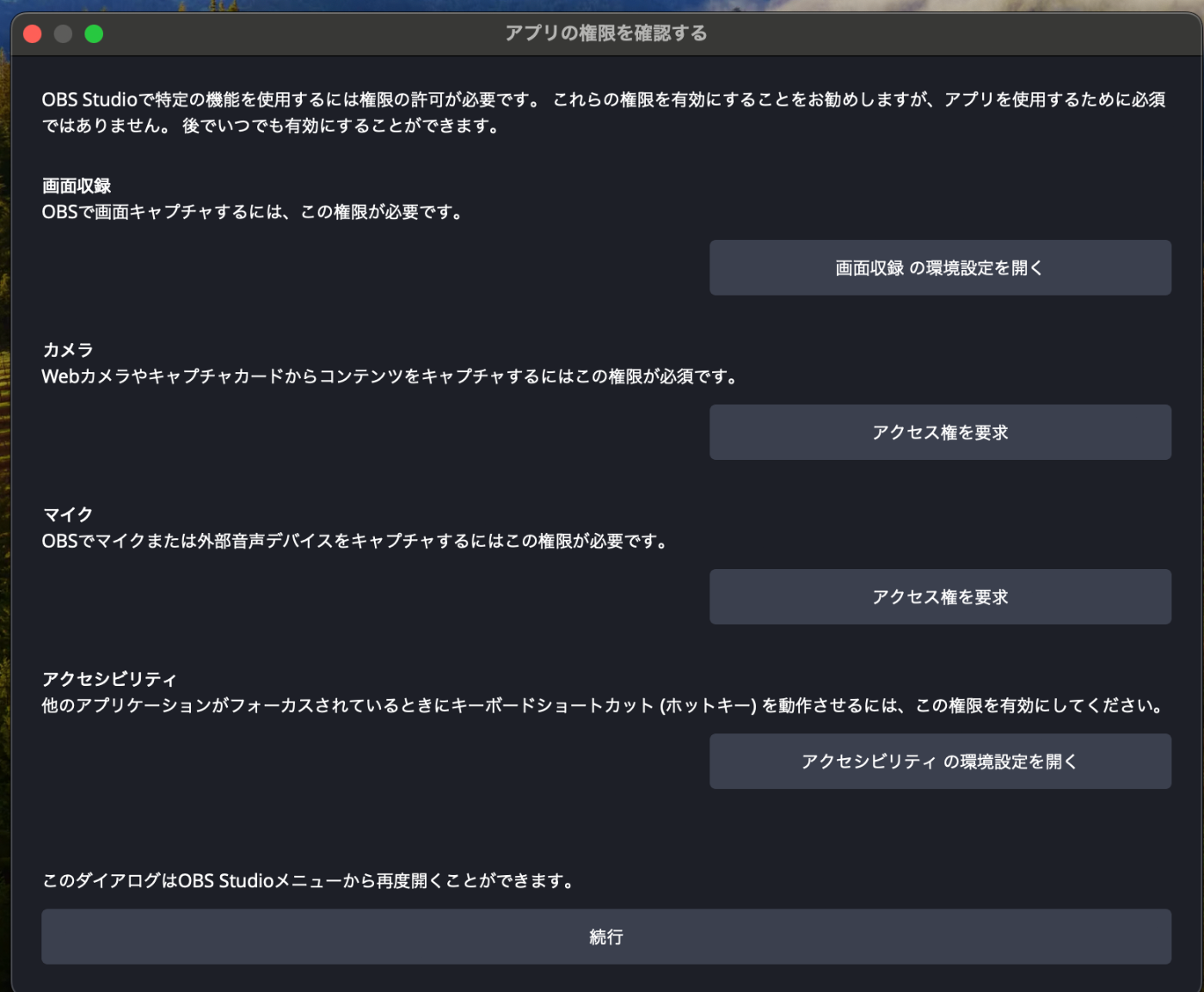This screenshot has height=992, width=1204.
Task: Click the 続行 button
Action: pos(606,936)
